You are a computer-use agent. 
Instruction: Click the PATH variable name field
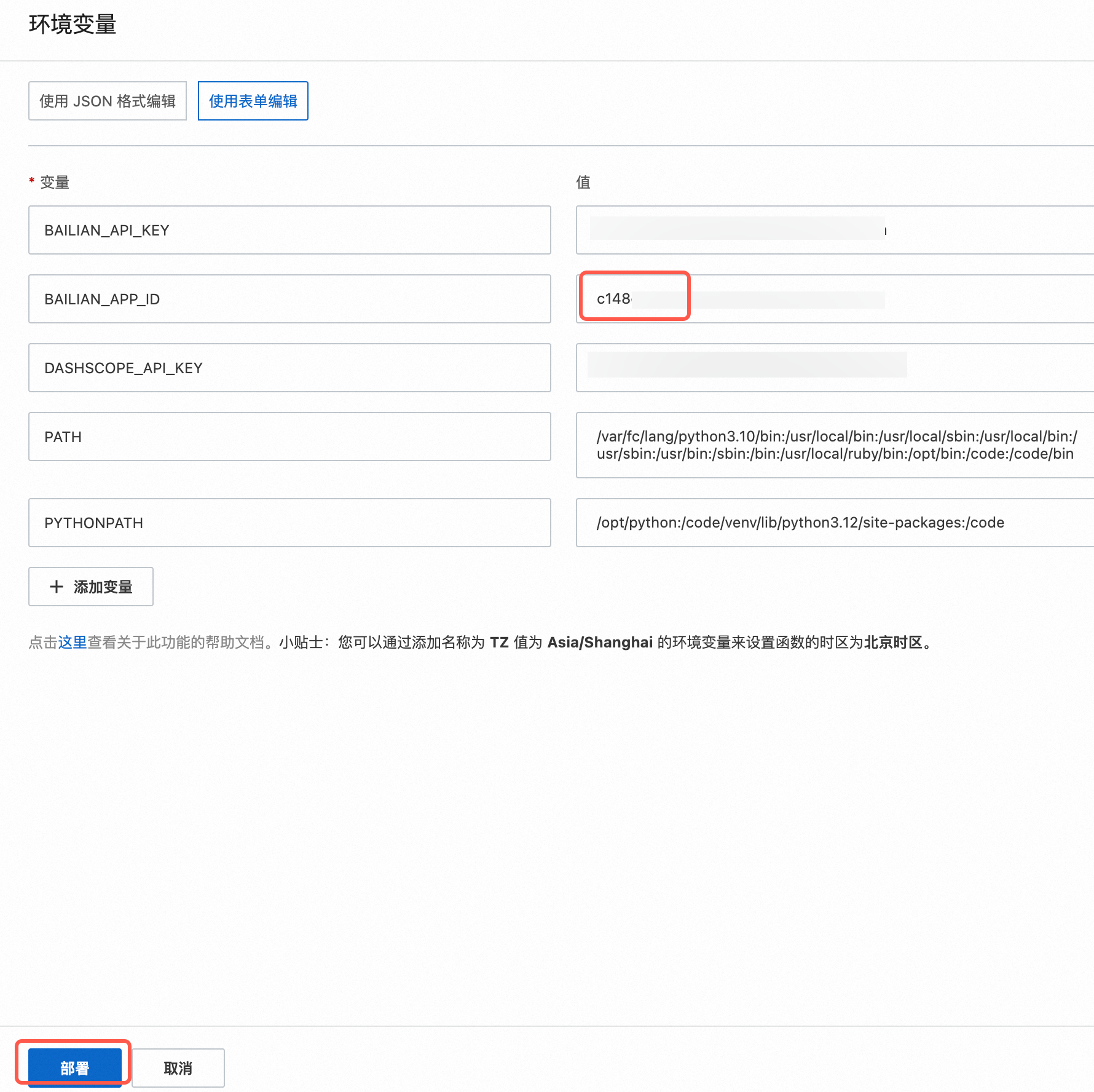289,437
